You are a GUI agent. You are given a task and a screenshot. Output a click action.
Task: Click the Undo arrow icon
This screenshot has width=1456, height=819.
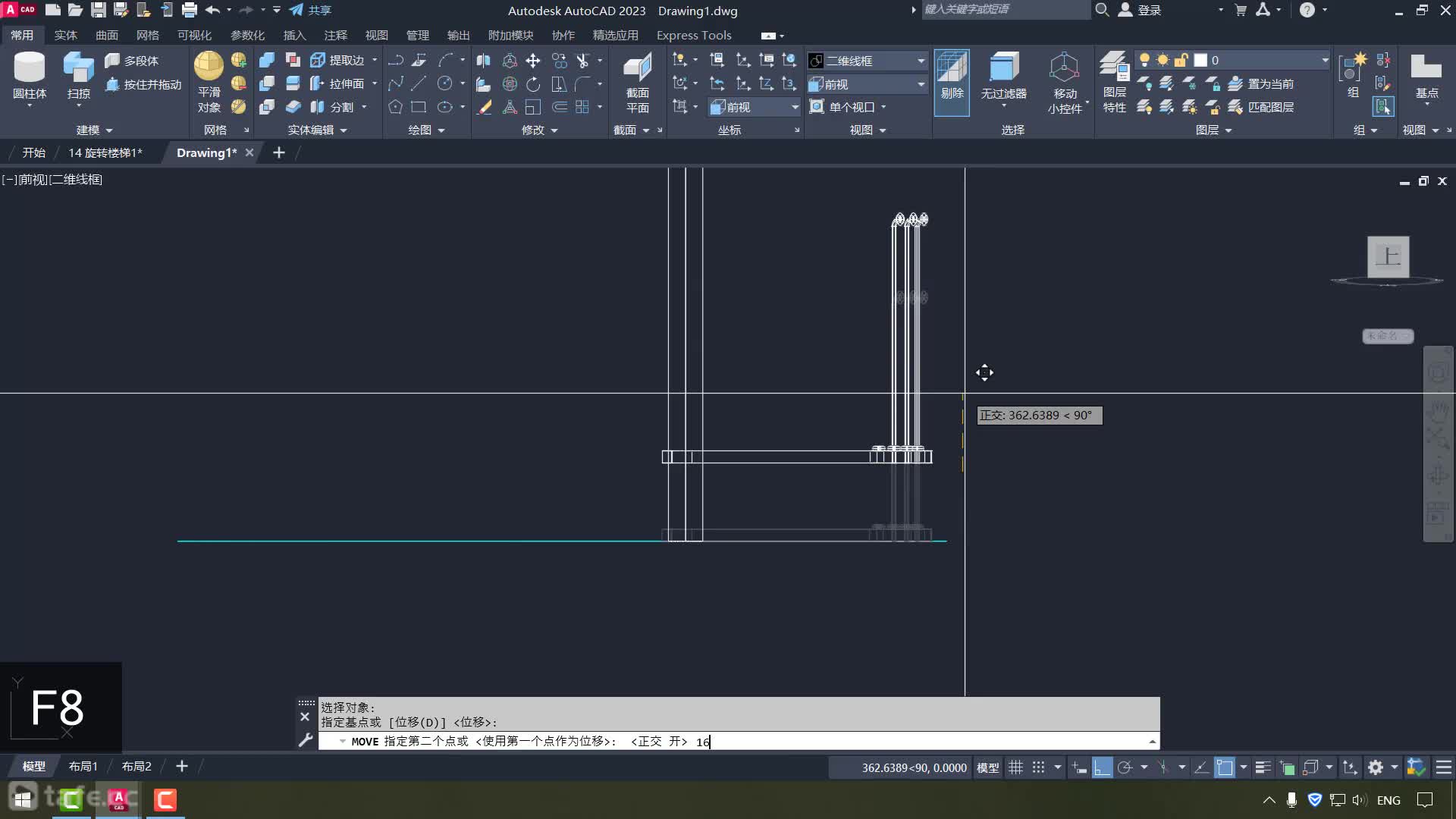click(x=212, y=10)
